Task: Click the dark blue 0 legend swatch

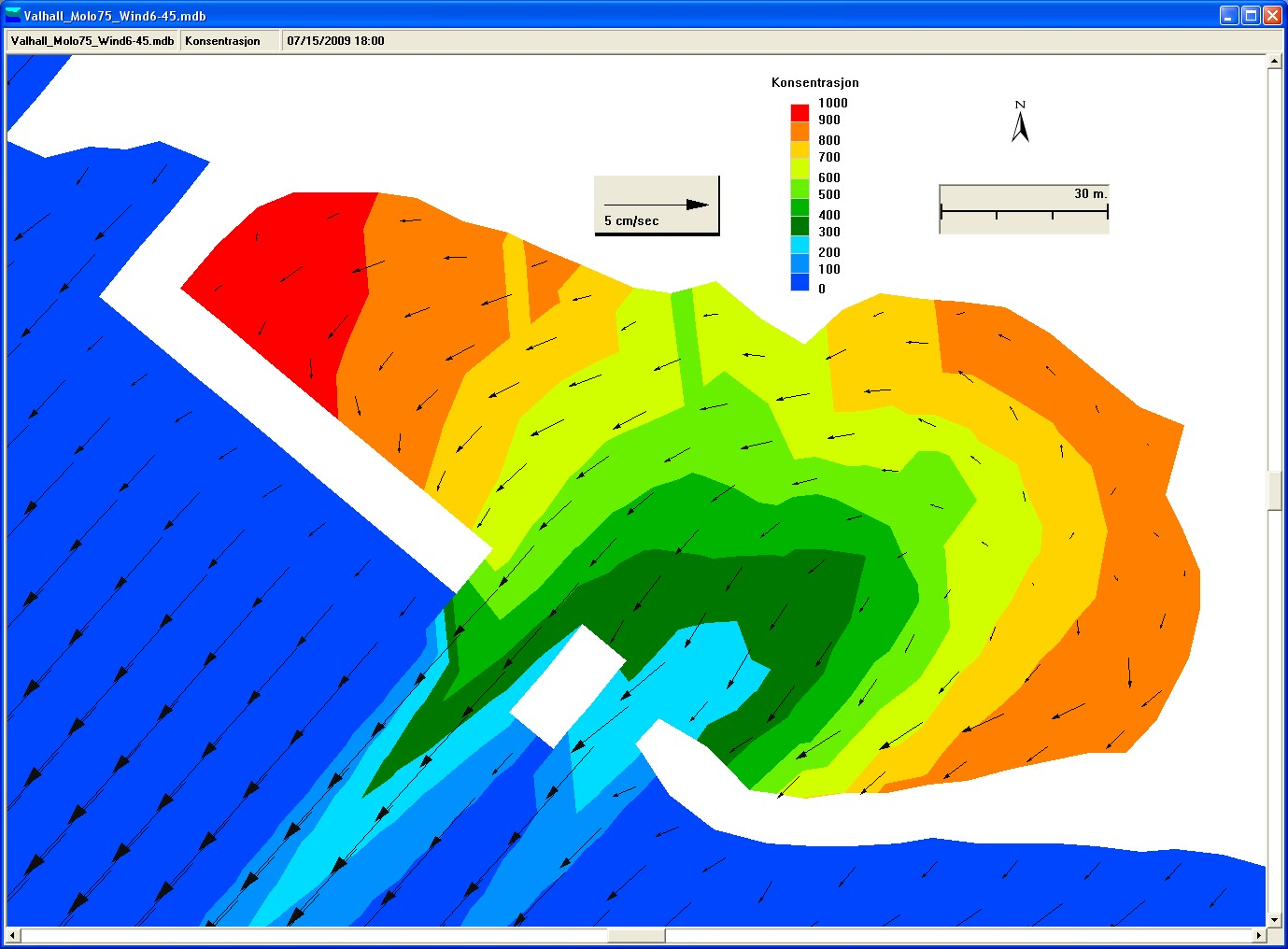Action: click(800, 282)
